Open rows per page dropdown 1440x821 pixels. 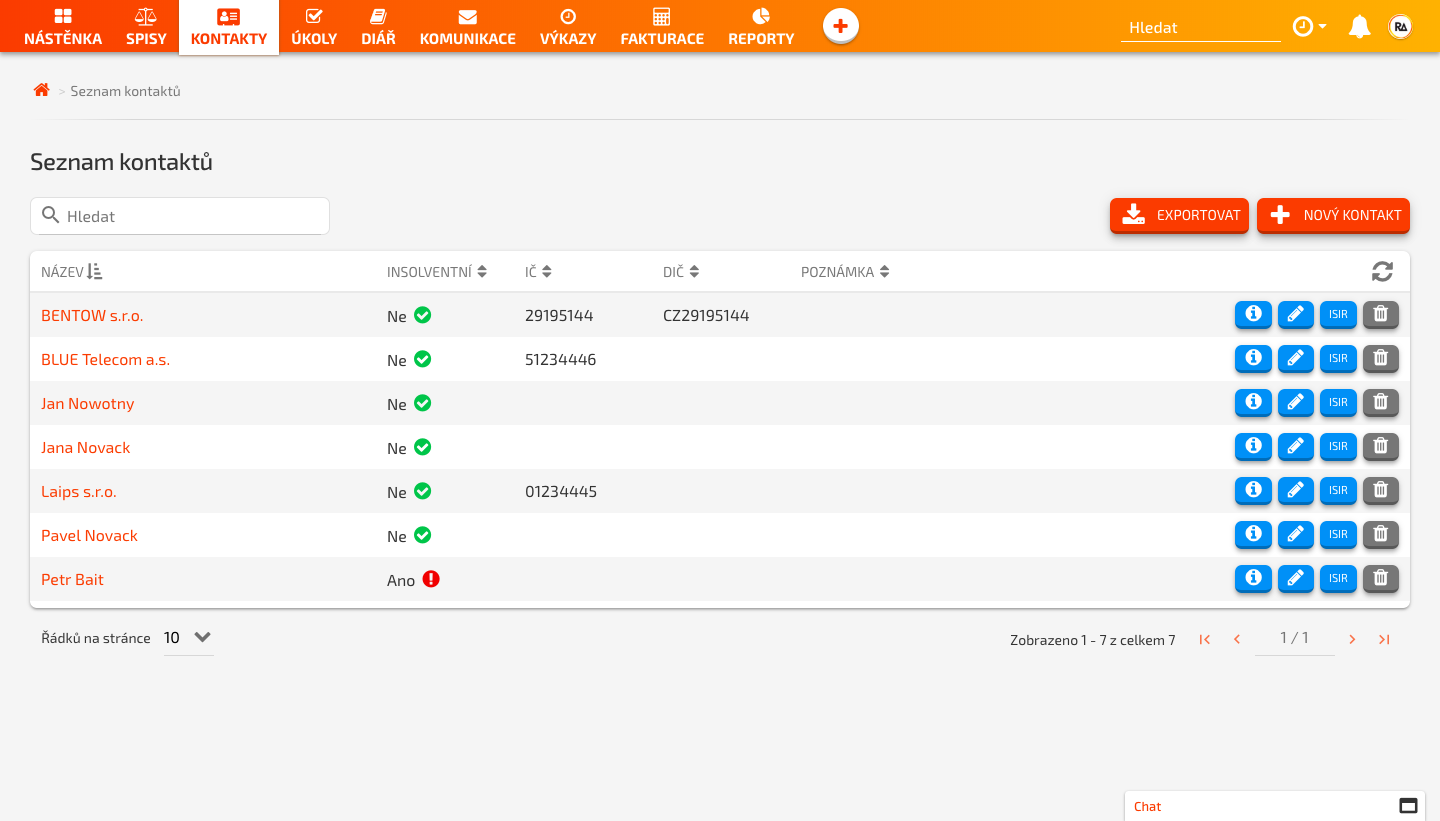(188, 638)
